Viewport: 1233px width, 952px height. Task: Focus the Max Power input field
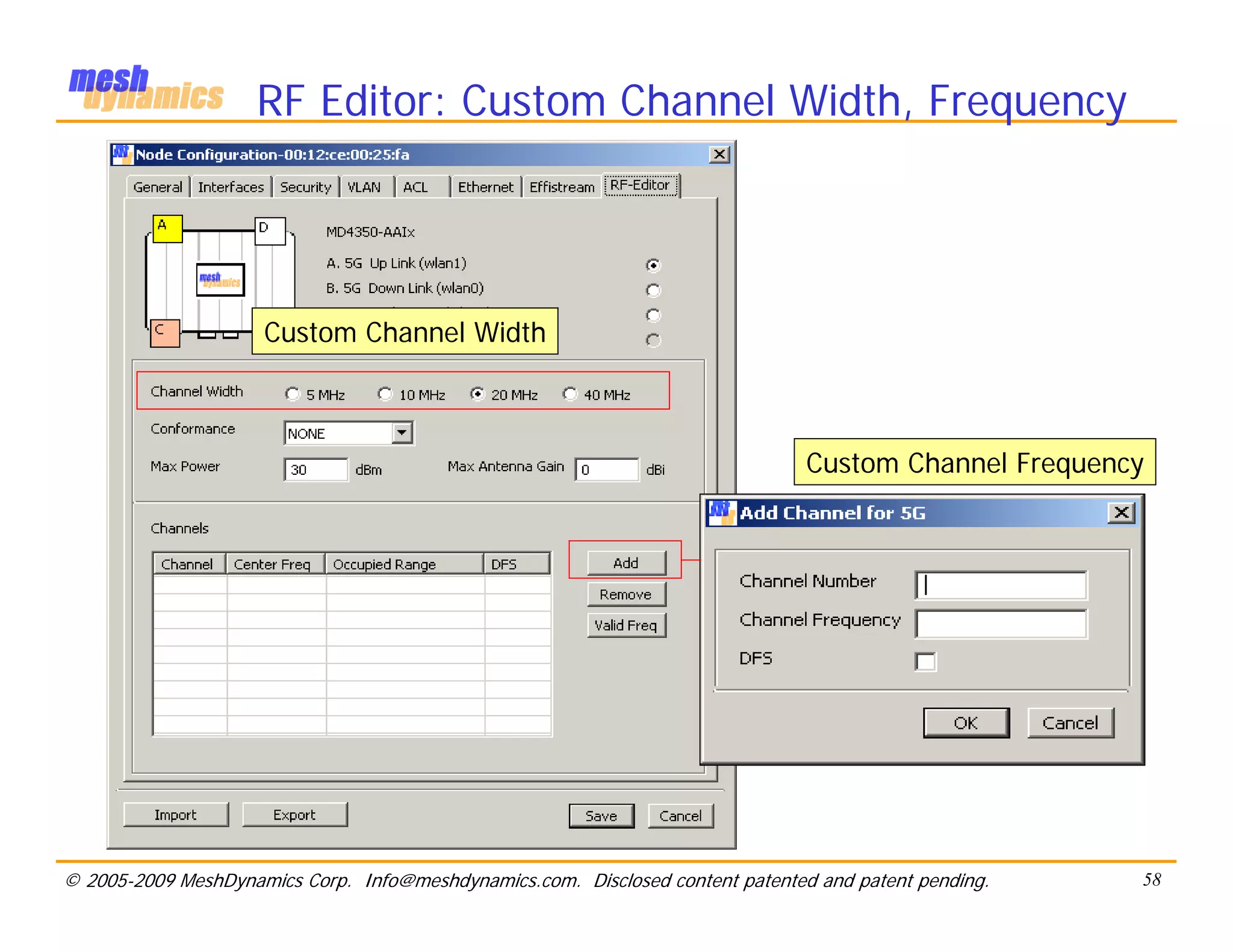[316, 469]
